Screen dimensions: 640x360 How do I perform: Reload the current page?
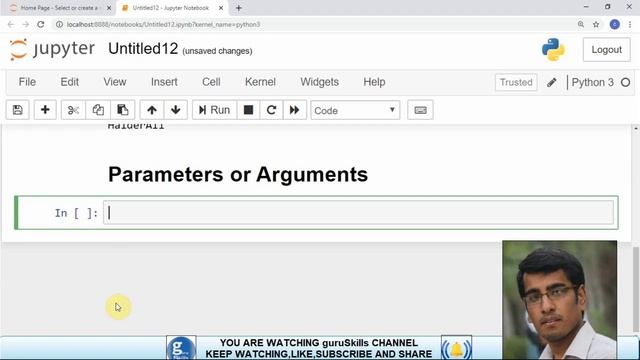[x=40, y=24]
